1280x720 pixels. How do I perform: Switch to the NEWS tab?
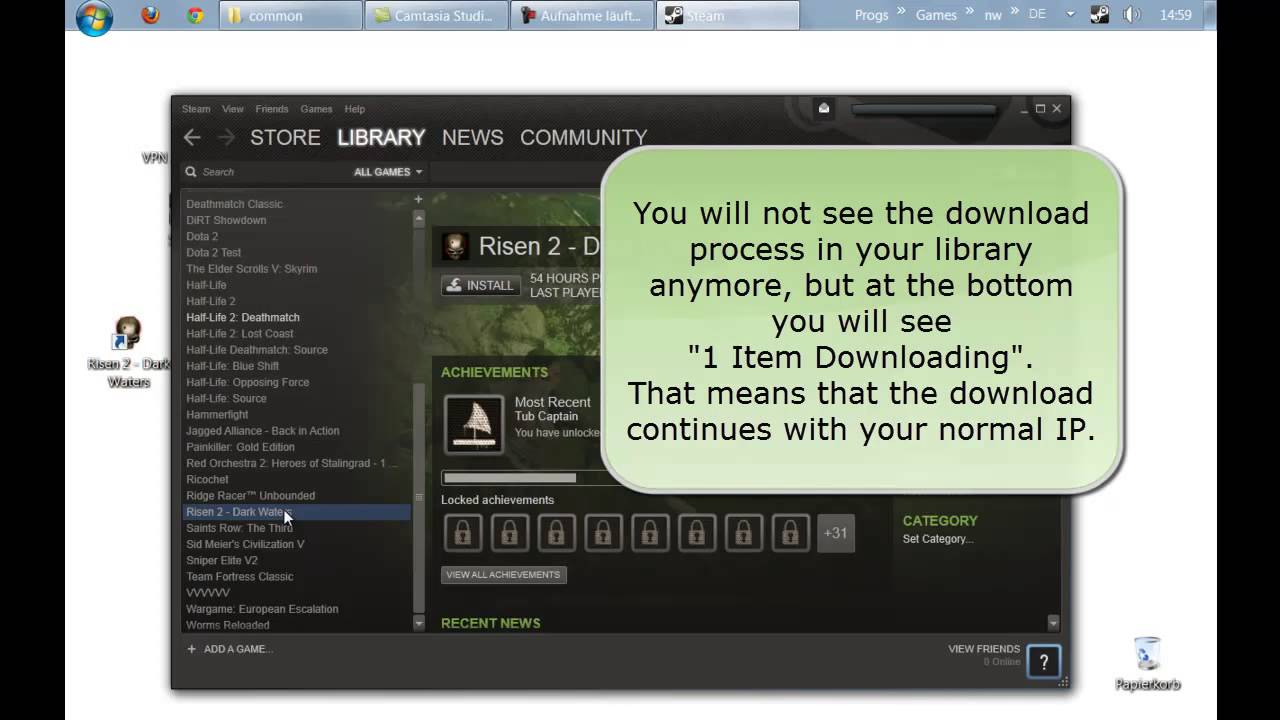point(473,138)
